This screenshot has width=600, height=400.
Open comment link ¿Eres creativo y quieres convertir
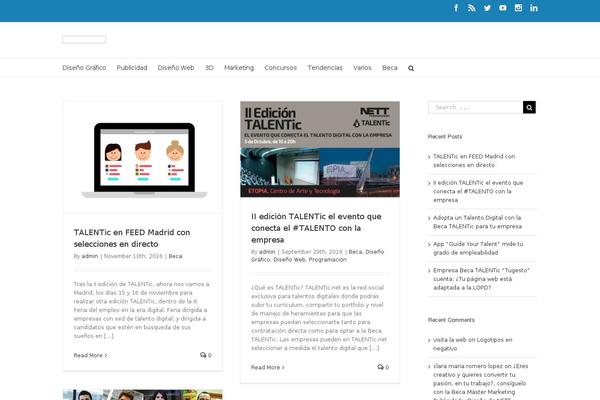(479, 383)
